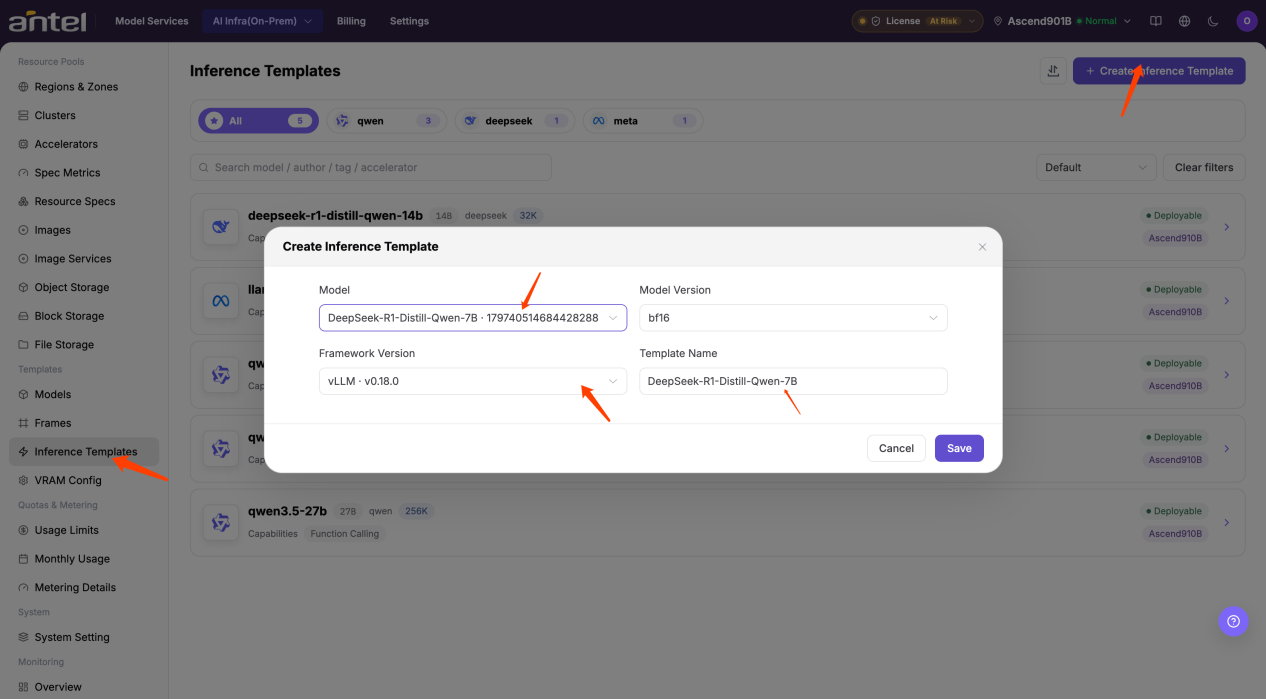Click the antel logo
Image resolution: width=1266 pixels, height=699 pixels.
[x=47, y=21]
